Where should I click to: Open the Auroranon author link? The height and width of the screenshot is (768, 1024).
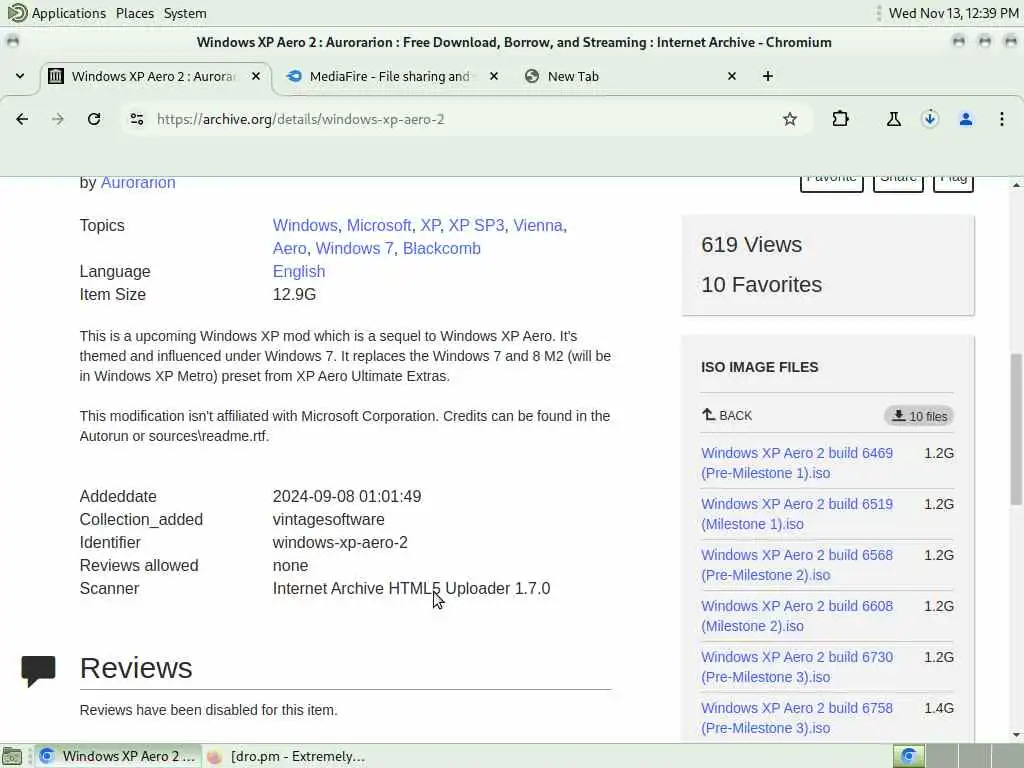[x=138, y=183]
